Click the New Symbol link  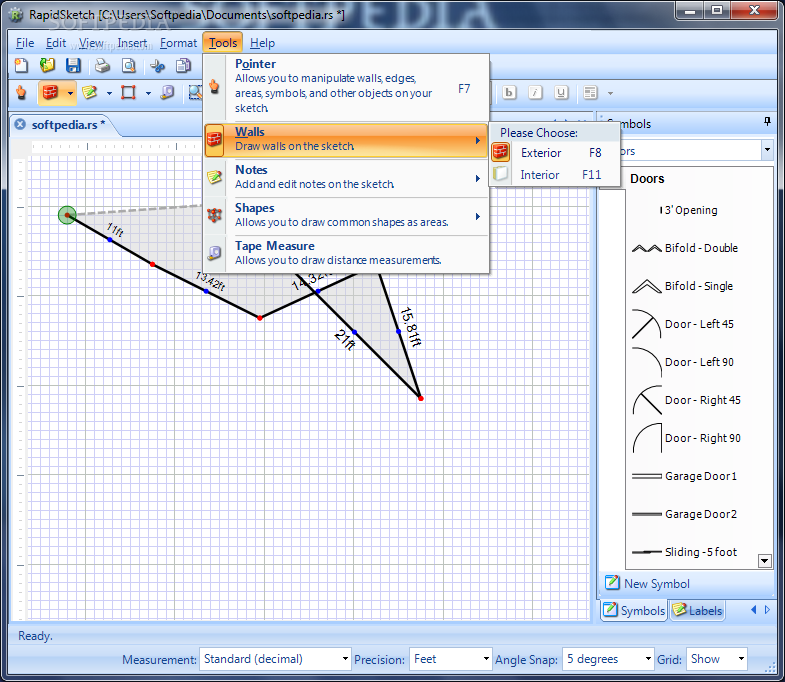pyautogui.click(x=656, y=583)
